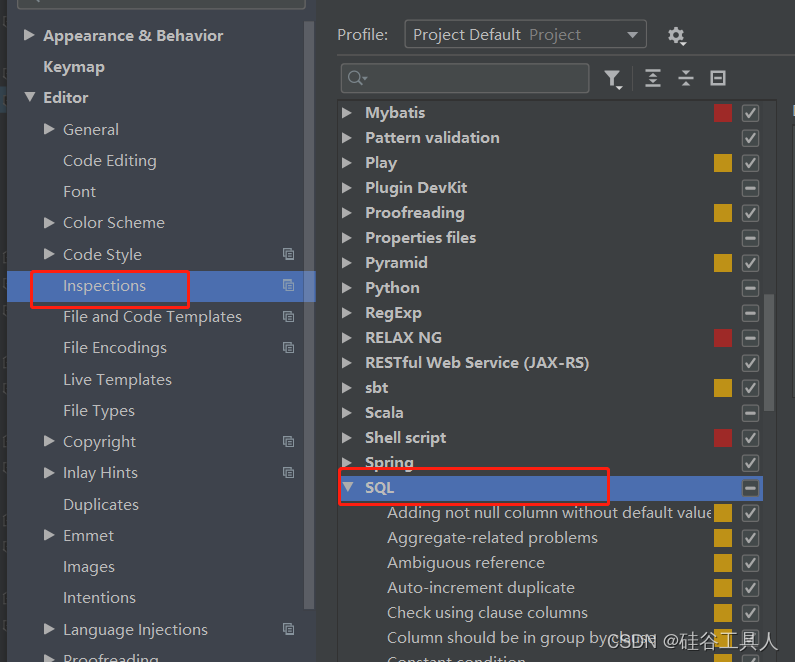Toggle the Play inspections checkbox
Viewport: 795px width, 662px height.
pos(750,163)
